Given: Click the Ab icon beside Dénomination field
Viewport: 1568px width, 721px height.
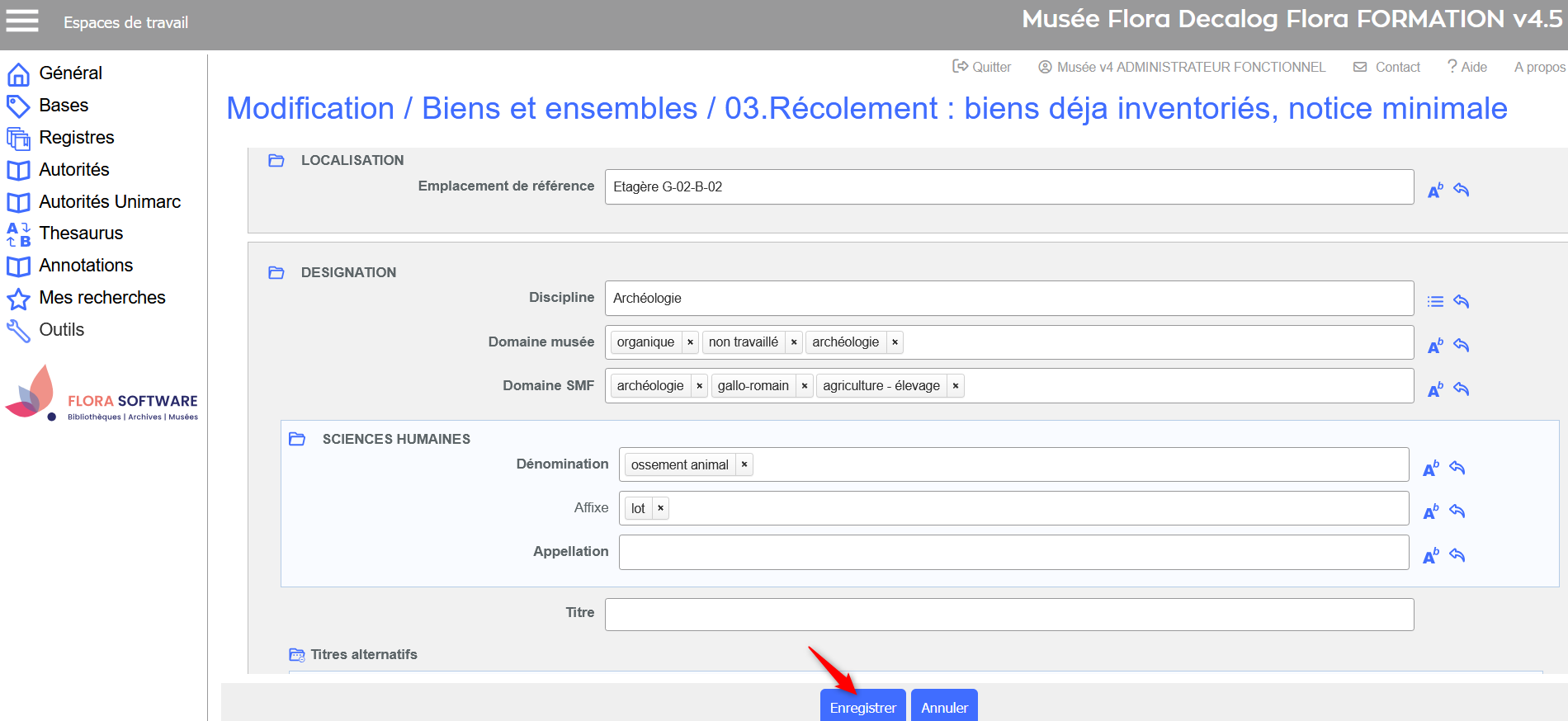Looking at the screenshot, I should click(x=1430, y=469).
